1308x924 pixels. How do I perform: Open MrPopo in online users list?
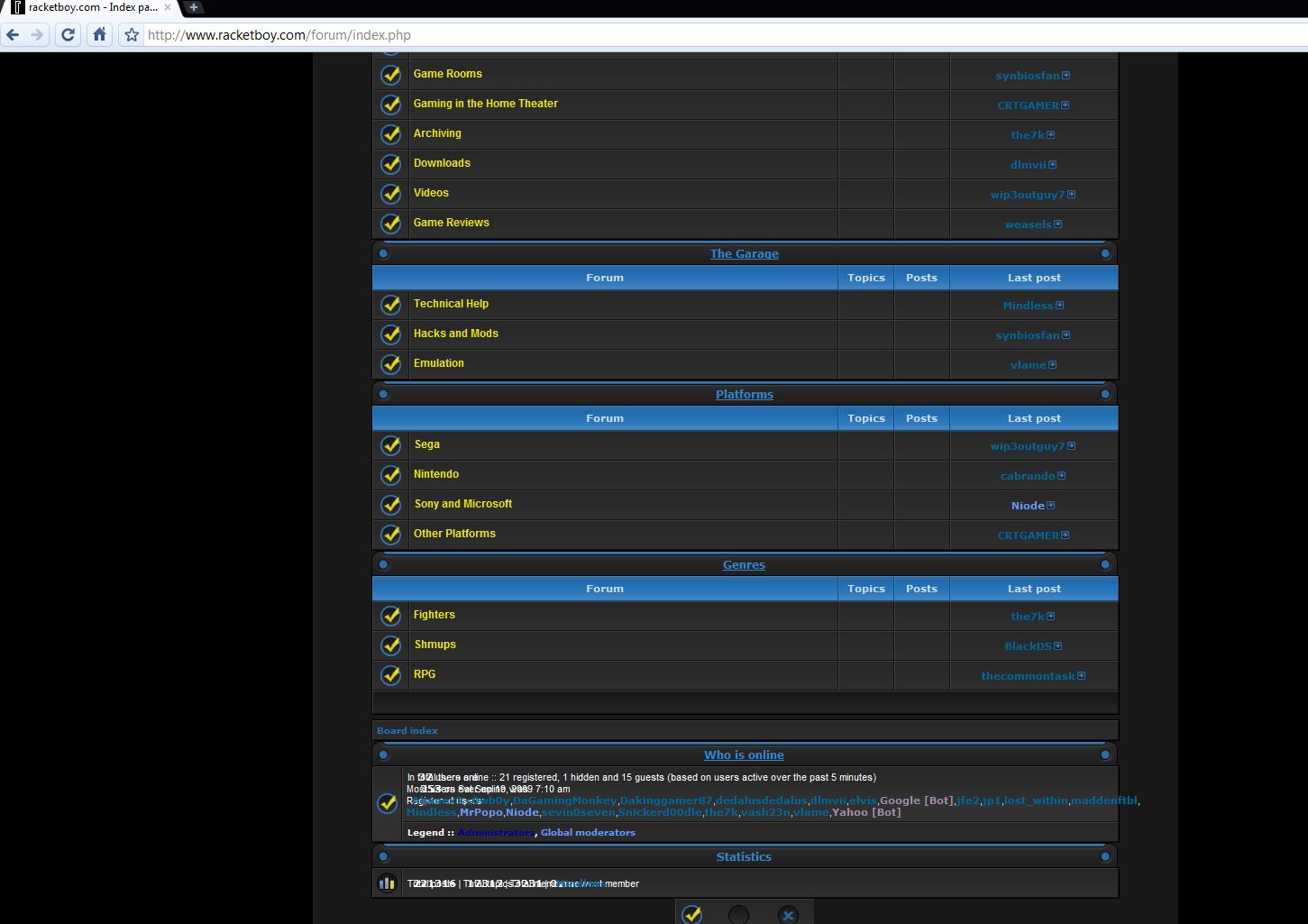pos(481,812)
